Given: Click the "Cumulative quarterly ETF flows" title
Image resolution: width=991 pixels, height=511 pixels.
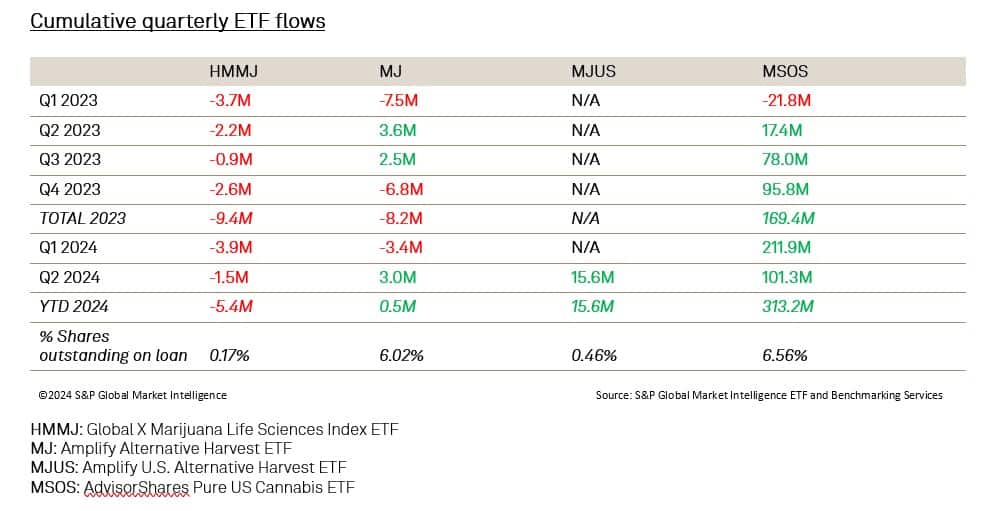Looking at the screenshot, I should [177, 21].
